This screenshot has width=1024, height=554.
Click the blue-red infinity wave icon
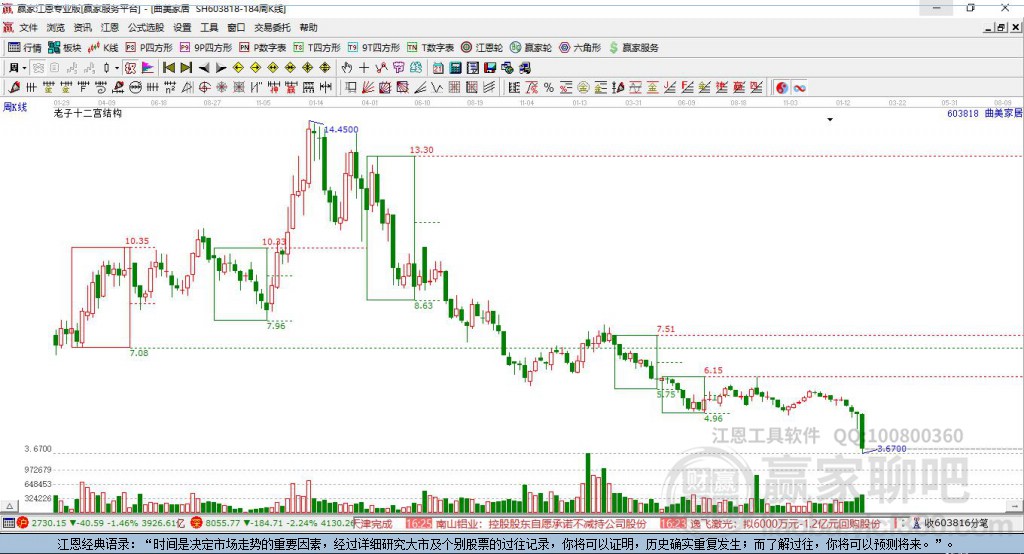(x=799, y=88)
